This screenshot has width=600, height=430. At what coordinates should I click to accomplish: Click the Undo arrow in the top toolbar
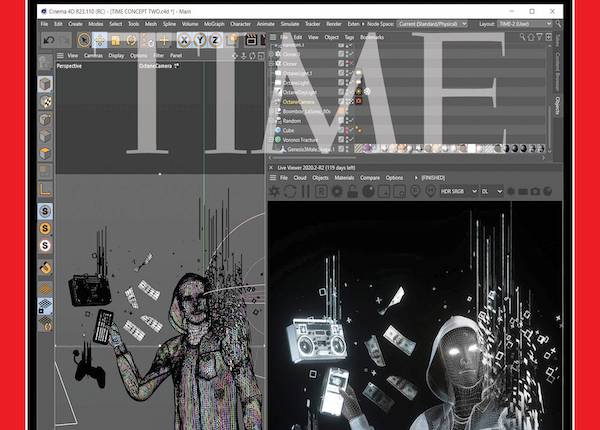tap(50, 40)
